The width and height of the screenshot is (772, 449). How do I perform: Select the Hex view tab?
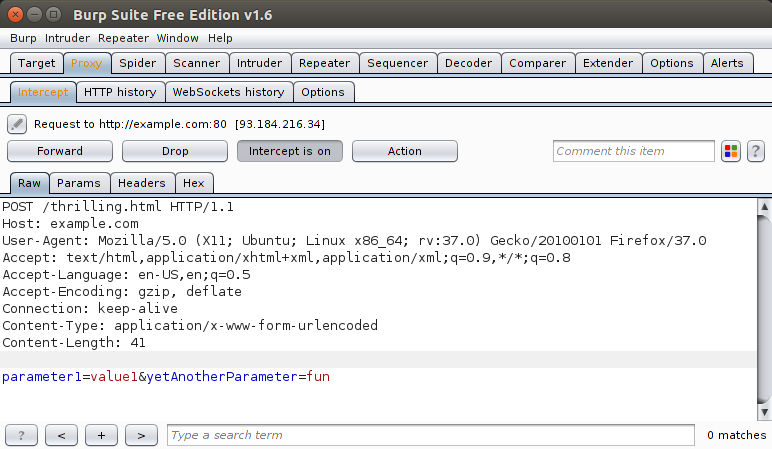(194, 183)
